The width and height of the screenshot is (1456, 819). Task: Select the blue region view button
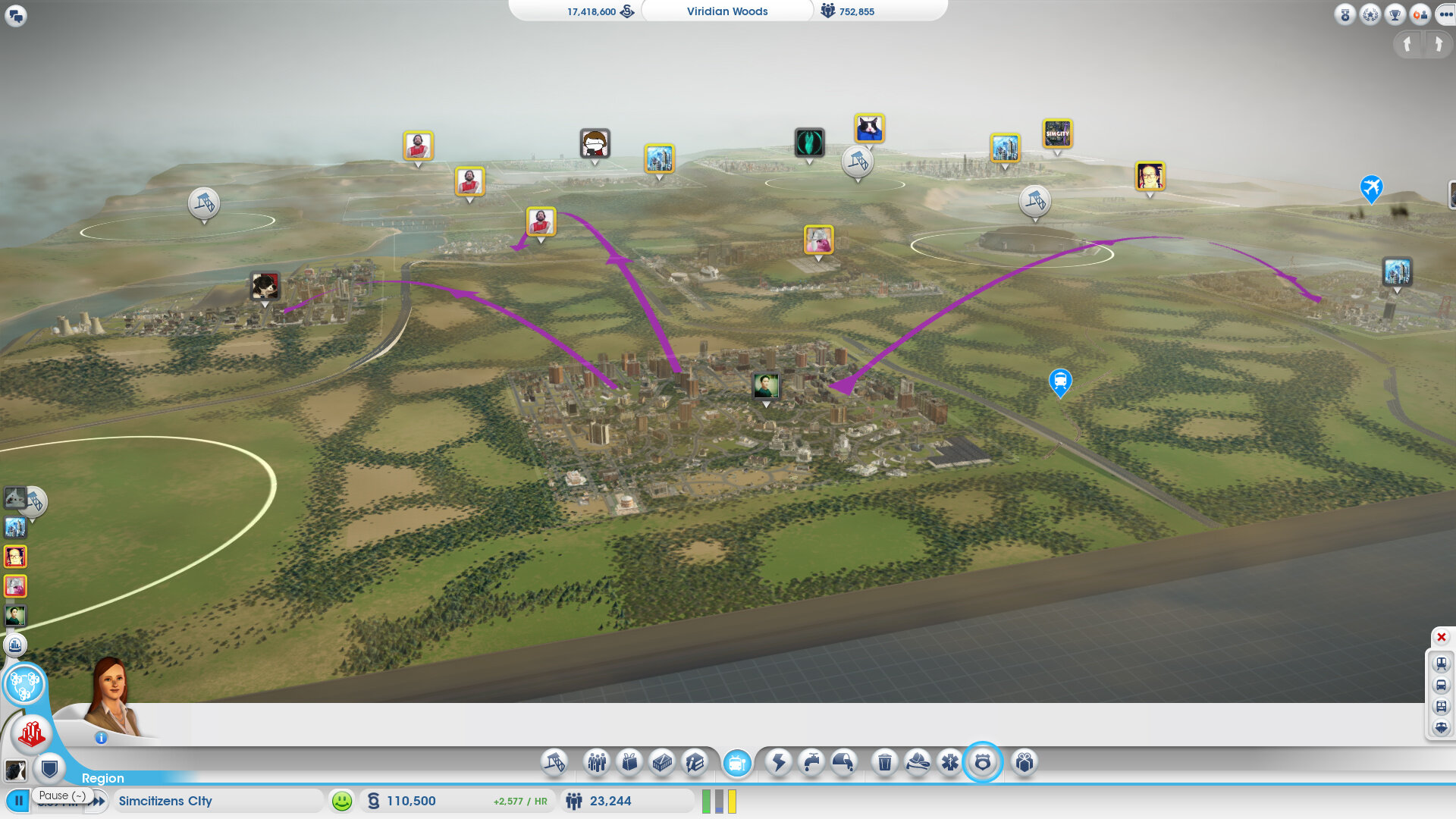tap(24, 685)
